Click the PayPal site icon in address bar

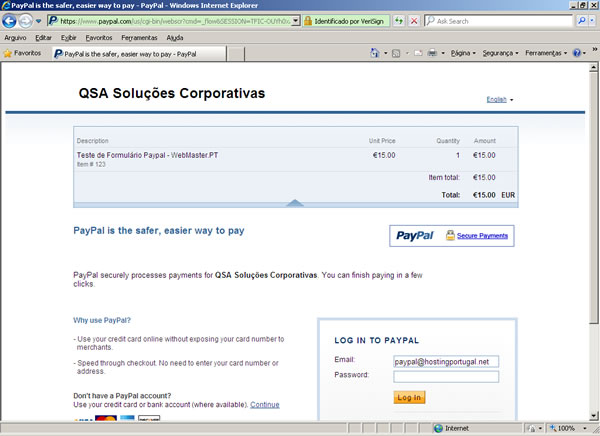[x=53, y=21]
